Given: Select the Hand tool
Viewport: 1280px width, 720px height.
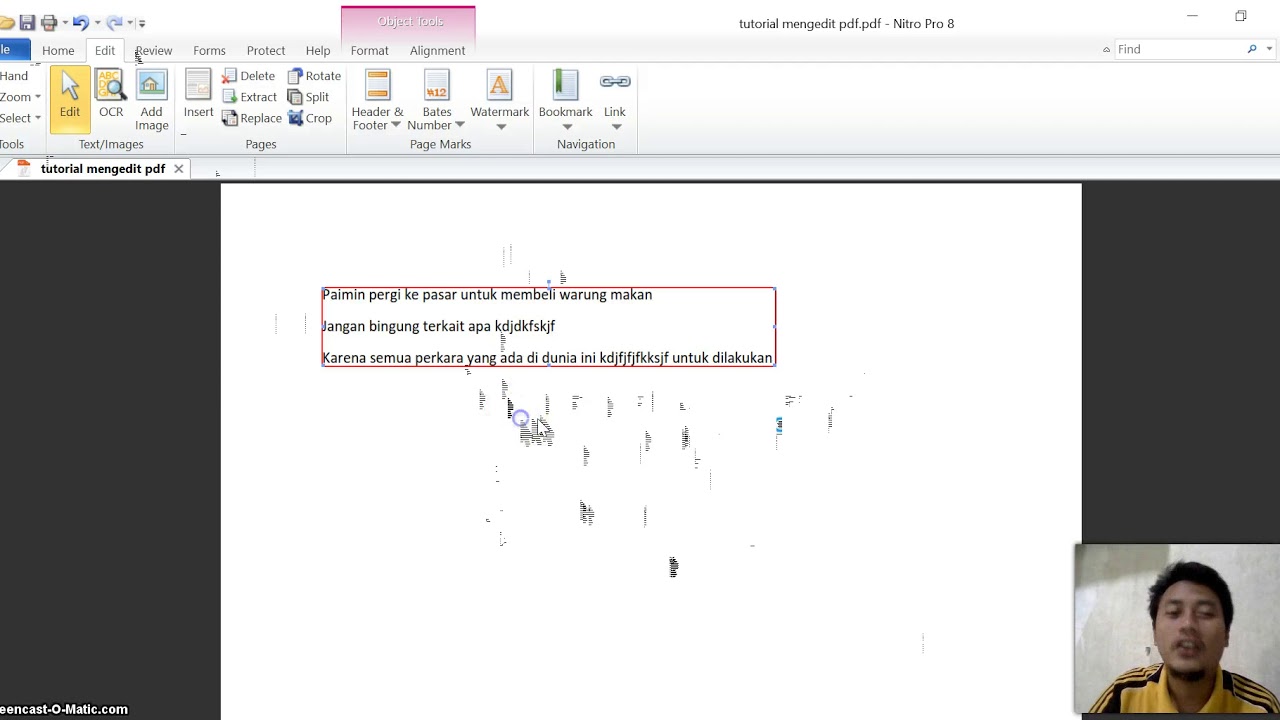Looking at the screenshot, I should pos(14,76).
